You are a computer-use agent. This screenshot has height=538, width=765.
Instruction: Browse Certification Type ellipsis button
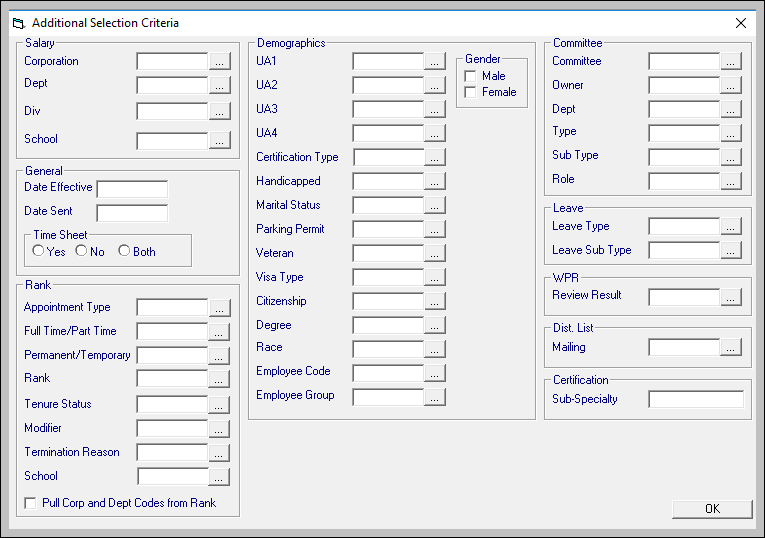tap(435, 157)
